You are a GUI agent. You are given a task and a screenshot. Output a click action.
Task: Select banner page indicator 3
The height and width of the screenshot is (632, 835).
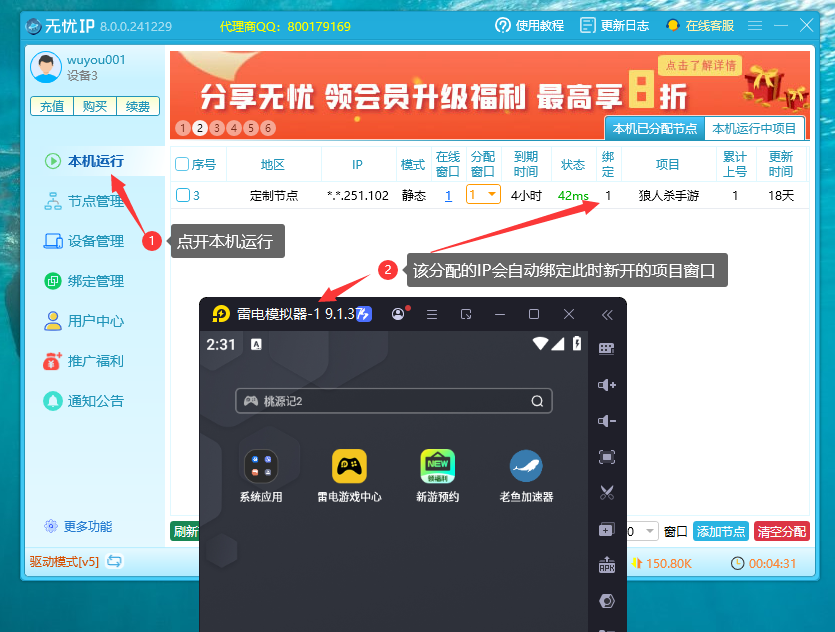tap(217, 128)
